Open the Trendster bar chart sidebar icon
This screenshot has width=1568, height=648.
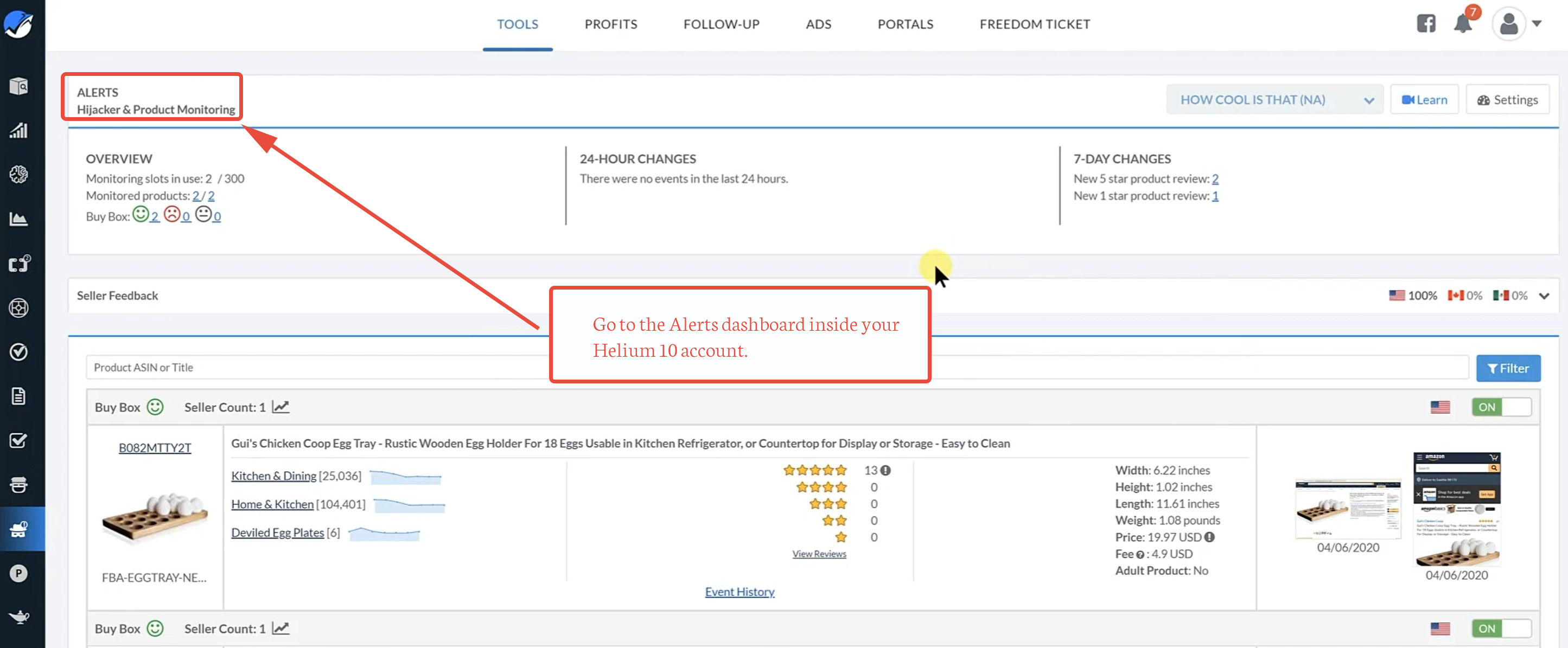(18, 130)
